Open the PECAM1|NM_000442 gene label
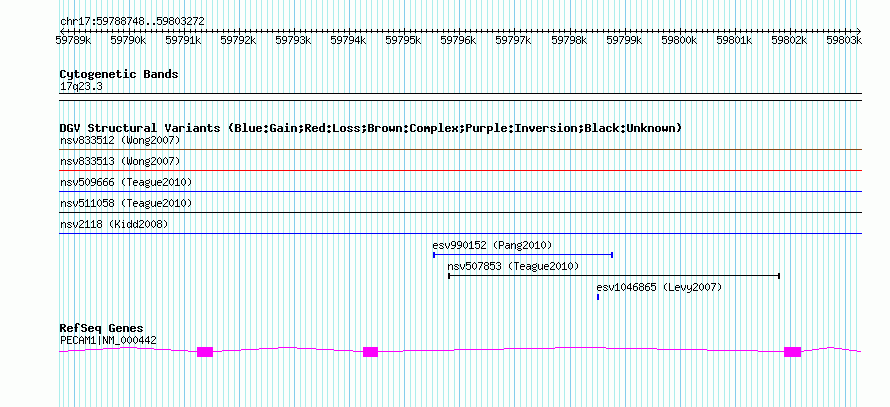This screenshot has width=890, height=407. click(108, 341)
